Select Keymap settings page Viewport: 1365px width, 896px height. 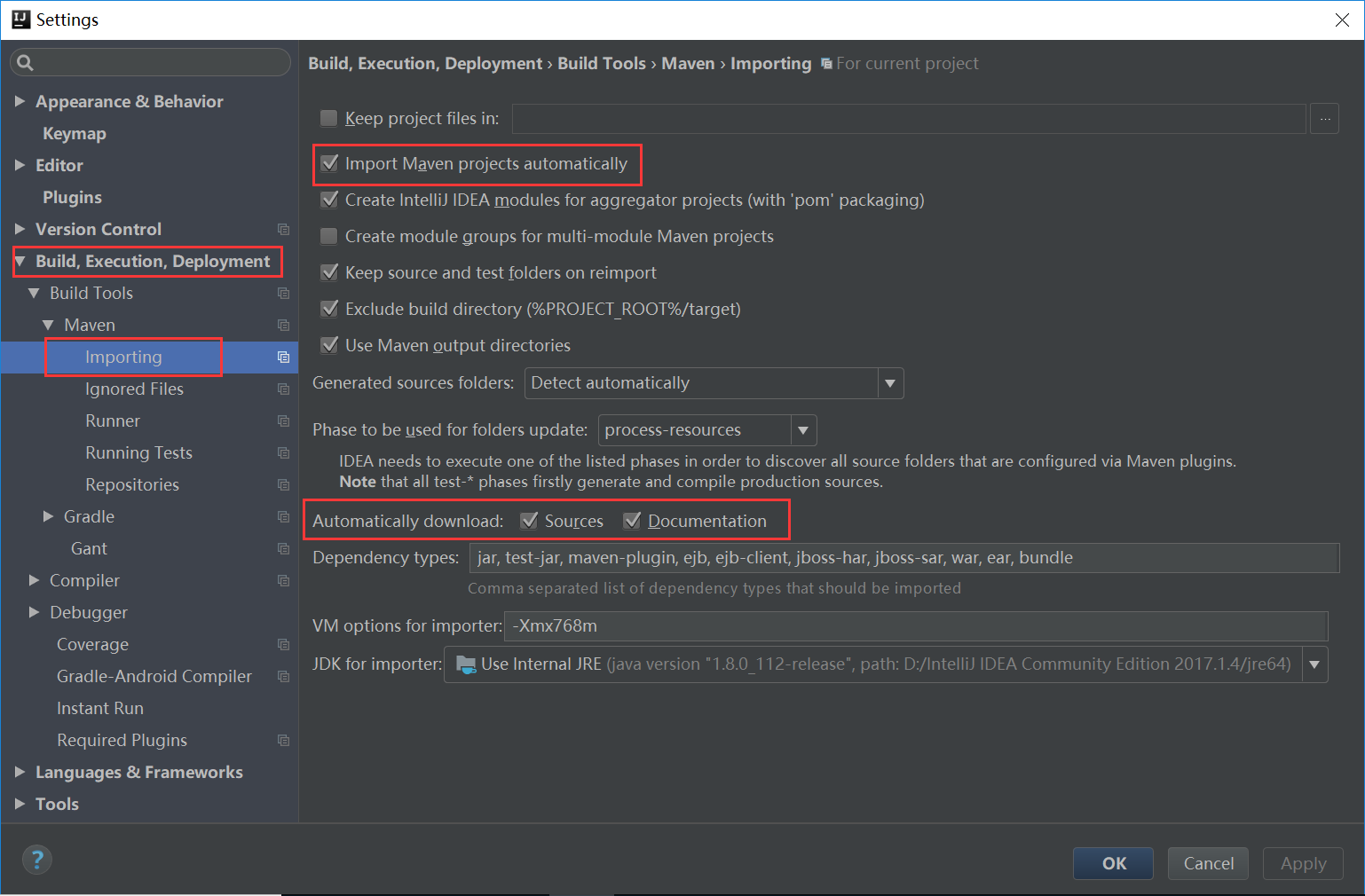click(75, 133)
